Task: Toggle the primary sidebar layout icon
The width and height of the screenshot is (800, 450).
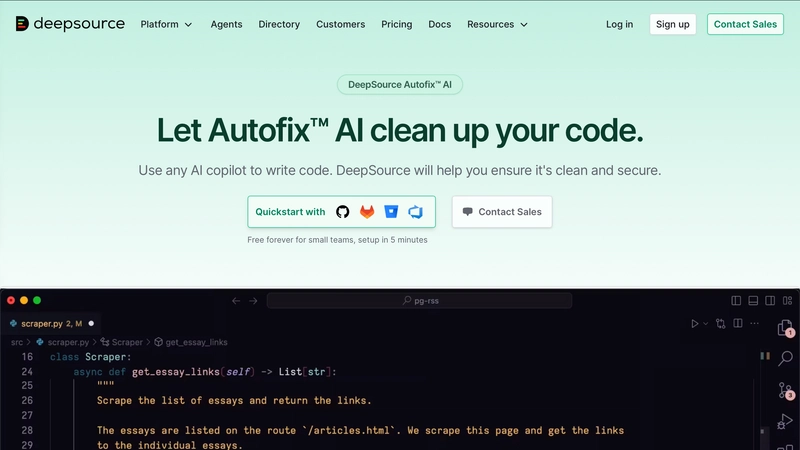Action: pyautogui.click(x=736, y=300)
